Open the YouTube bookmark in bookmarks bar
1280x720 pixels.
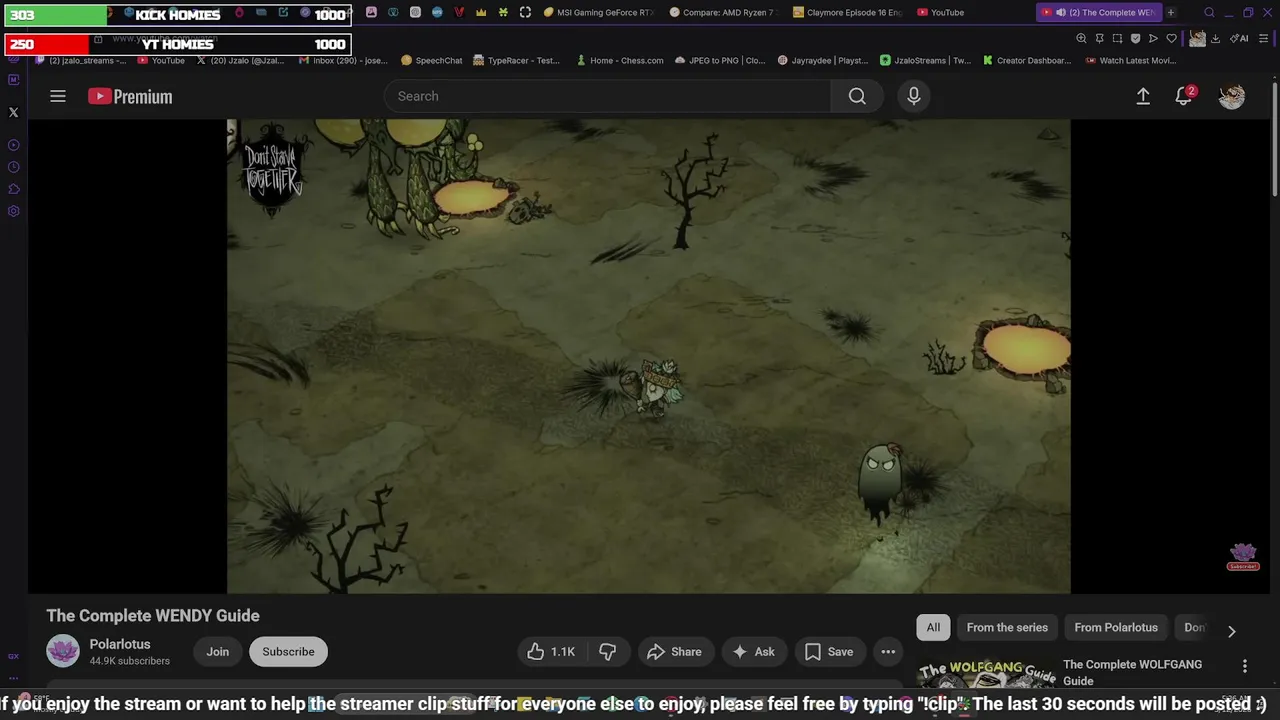click(x=161, y=60)
